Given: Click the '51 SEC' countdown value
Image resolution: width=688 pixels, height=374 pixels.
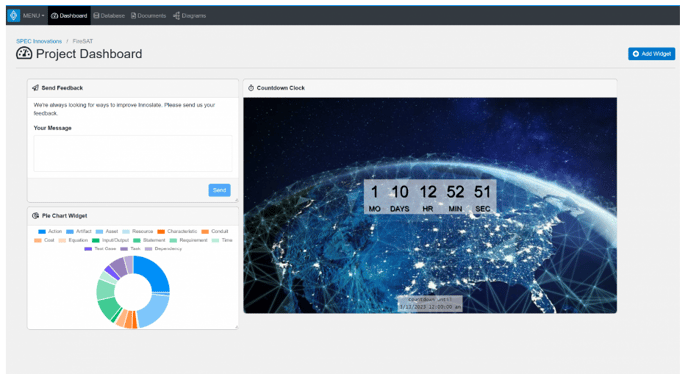Looking at the screenshot, I should [x=482, y=198].
